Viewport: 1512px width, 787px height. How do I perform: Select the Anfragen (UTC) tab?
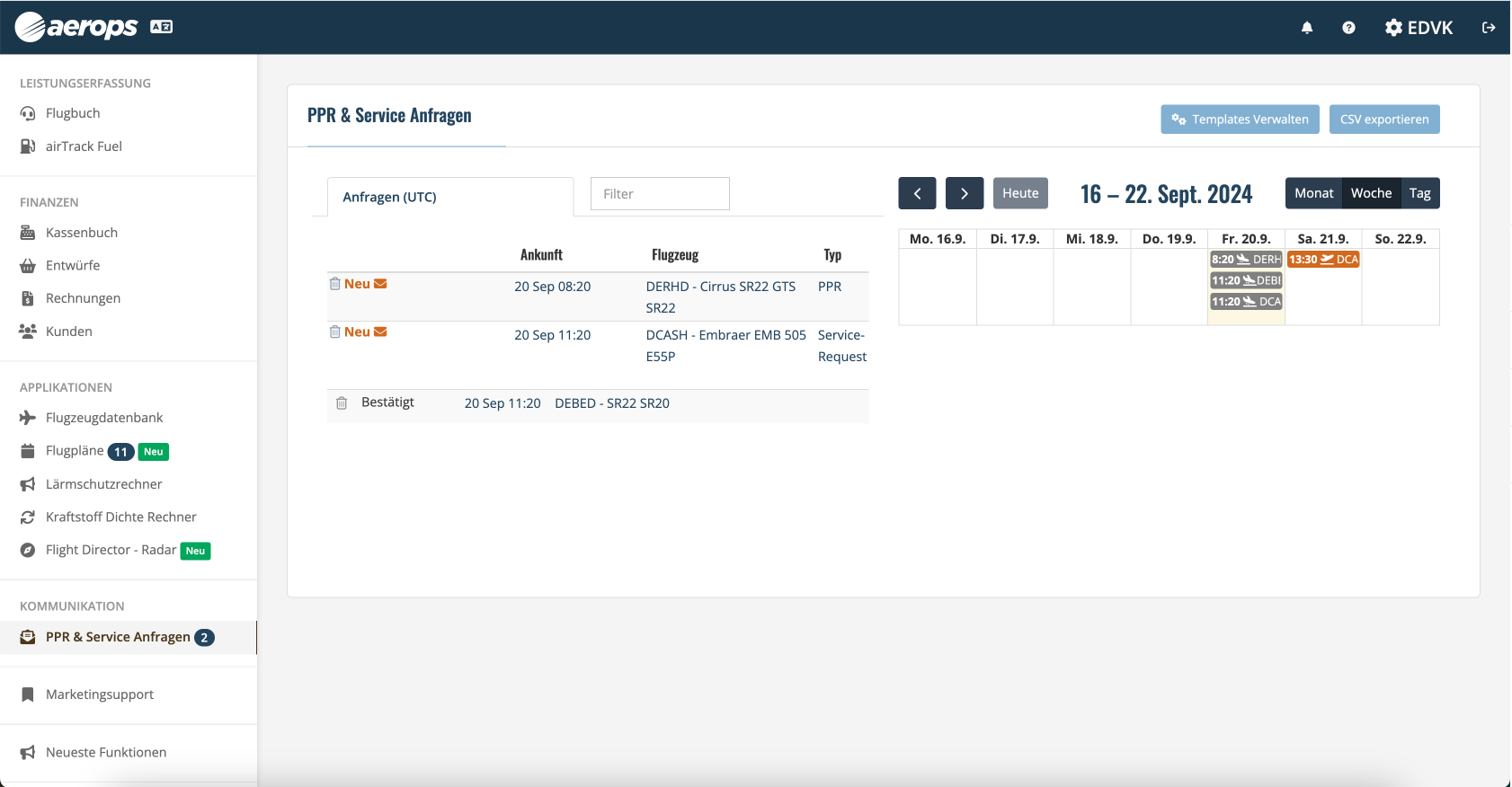(450, 197)
